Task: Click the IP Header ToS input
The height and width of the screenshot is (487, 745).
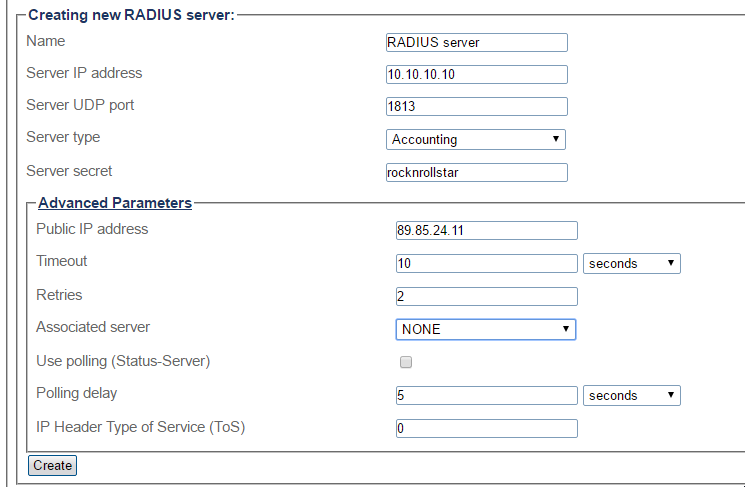Action: (486, 428)
